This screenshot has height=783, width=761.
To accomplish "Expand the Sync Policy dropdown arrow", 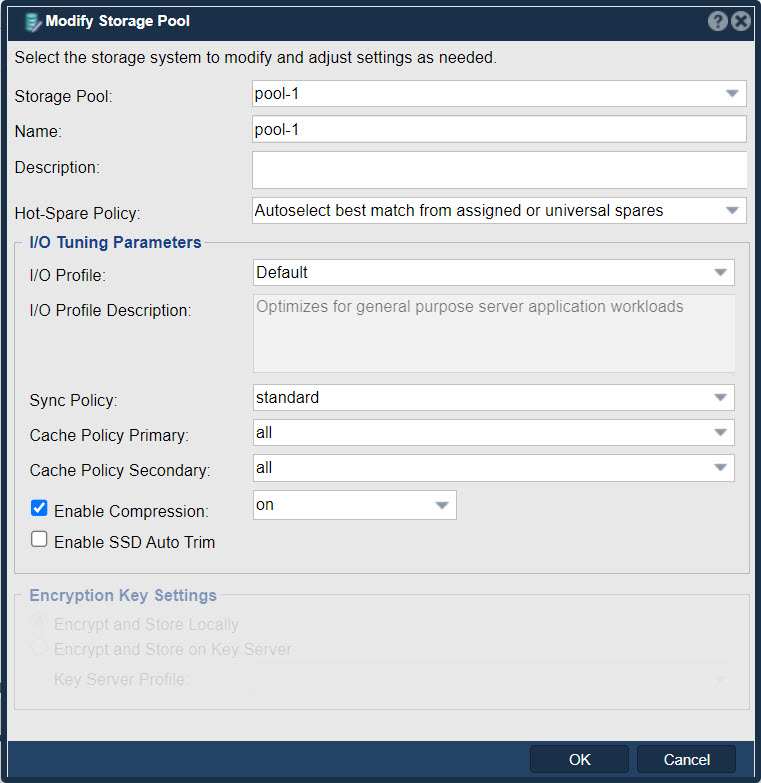I will point(720,397).
